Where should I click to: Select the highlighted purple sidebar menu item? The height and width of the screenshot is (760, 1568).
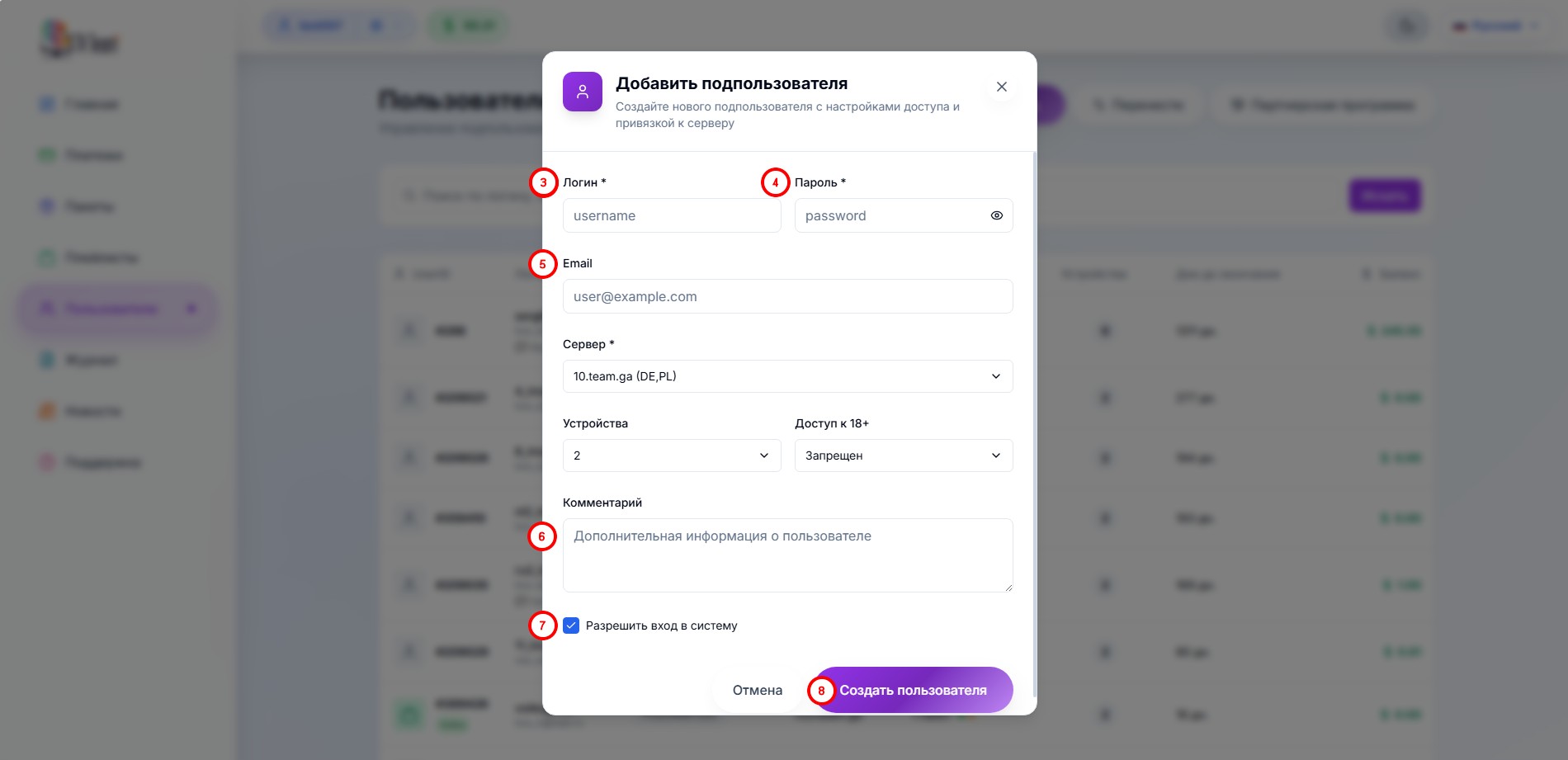[x=117, y=309]
